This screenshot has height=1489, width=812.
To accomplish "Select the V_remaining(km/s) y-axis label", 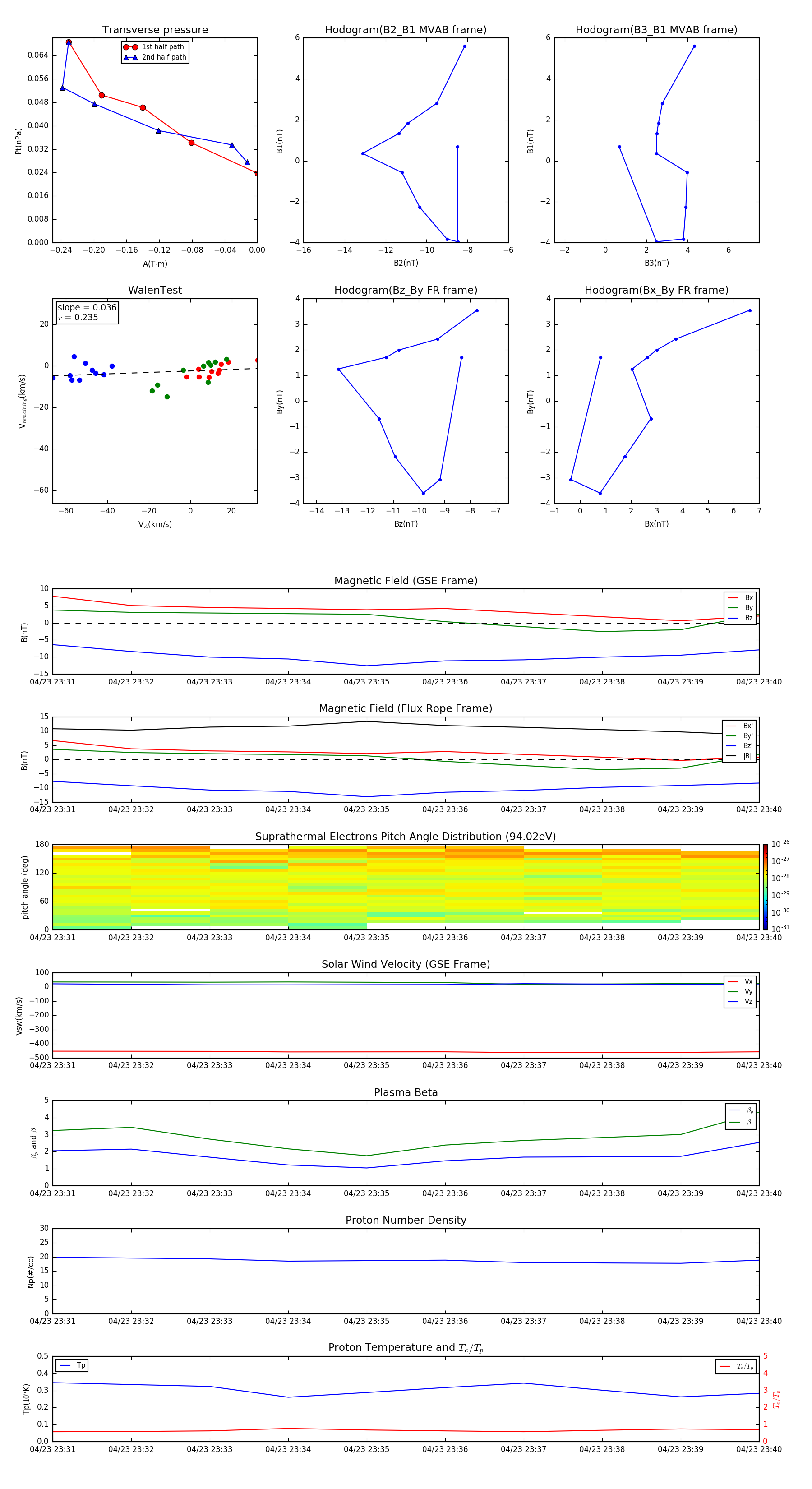I will pos(22,401).
